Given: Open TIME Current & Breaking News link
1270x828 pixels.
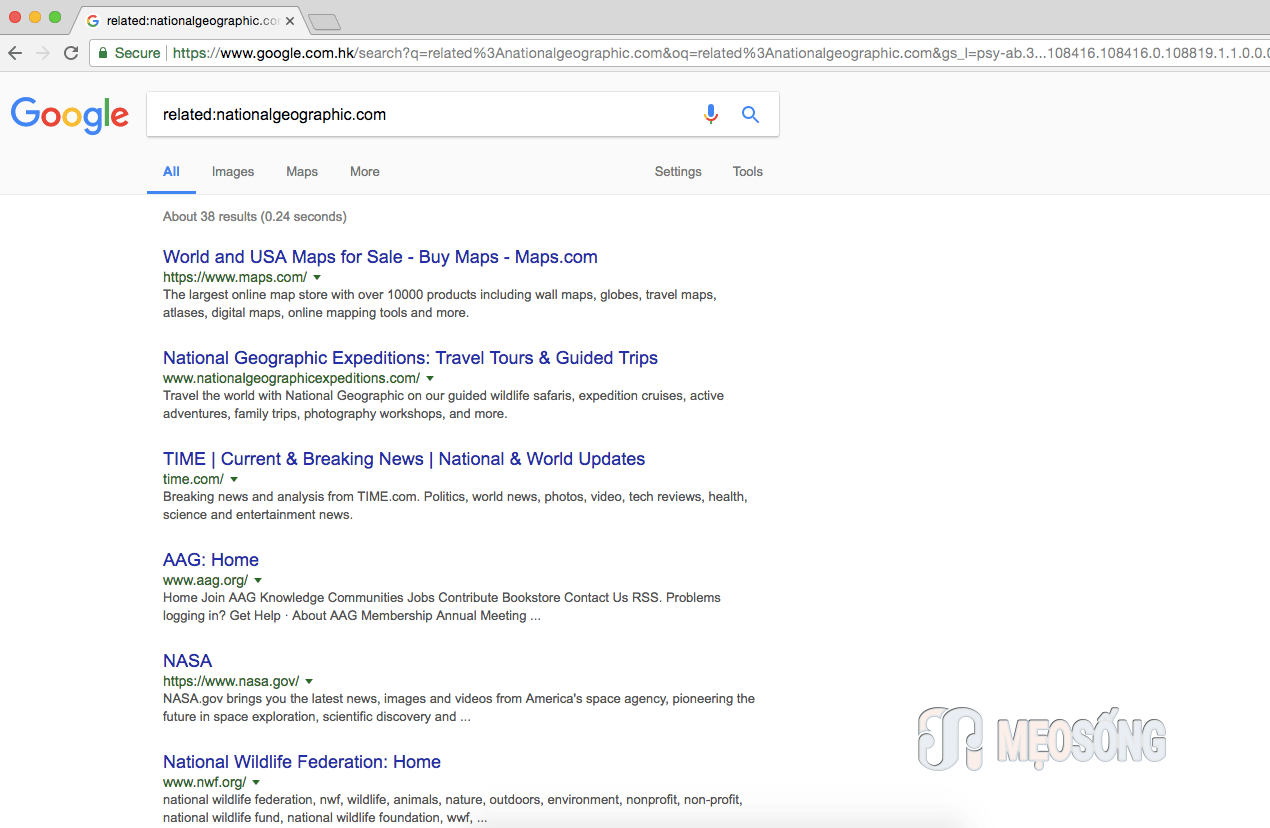Looking at the screenshot, I should click(x=404, y=459).
